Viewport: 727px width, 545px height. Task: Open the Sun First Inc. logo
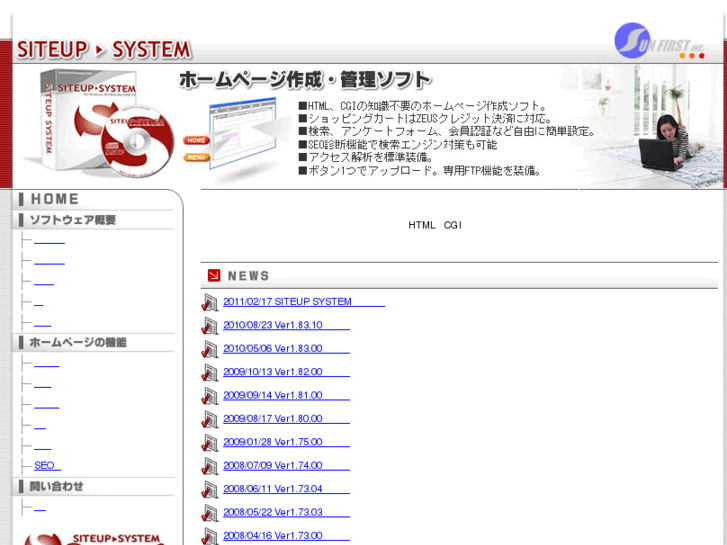click(x=659, y=41)
